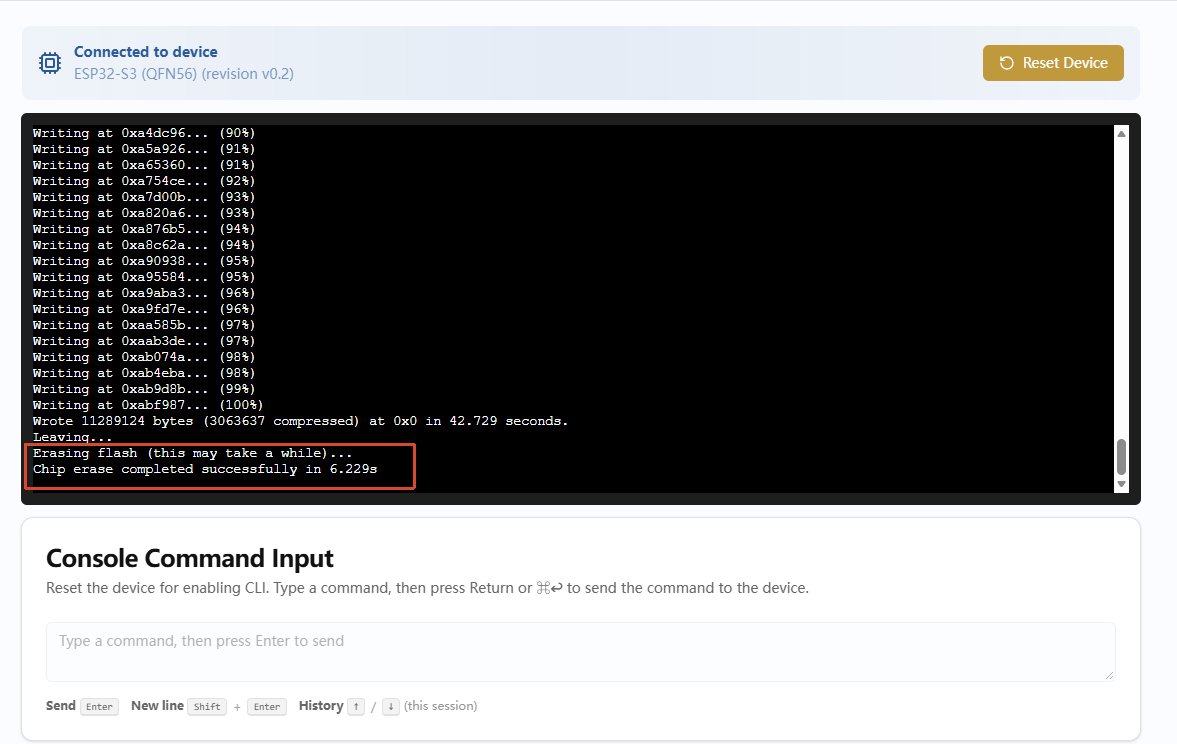The width and height of the screenshot is (1177, 744).
Task: Click the "Console Command Input" heading
Action: tap(190, 559)
